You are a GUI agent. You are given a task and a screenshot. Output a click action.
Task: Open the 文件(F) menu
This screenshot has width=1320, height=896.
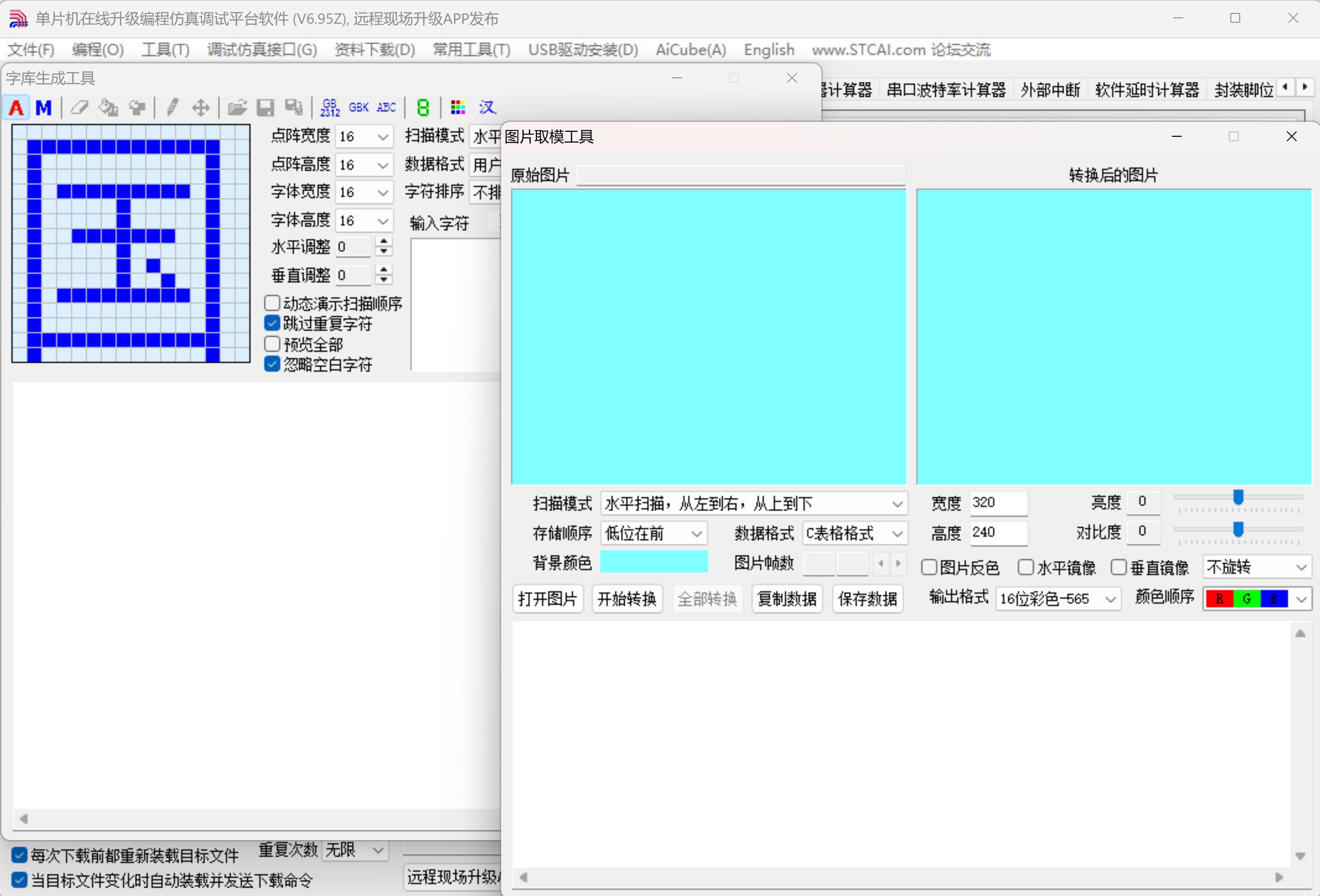[x=31, y=50]
